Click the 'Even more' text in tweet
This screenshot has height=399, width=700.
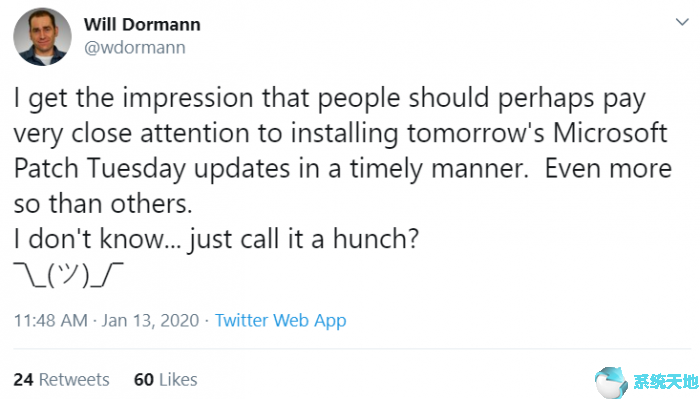608,169
